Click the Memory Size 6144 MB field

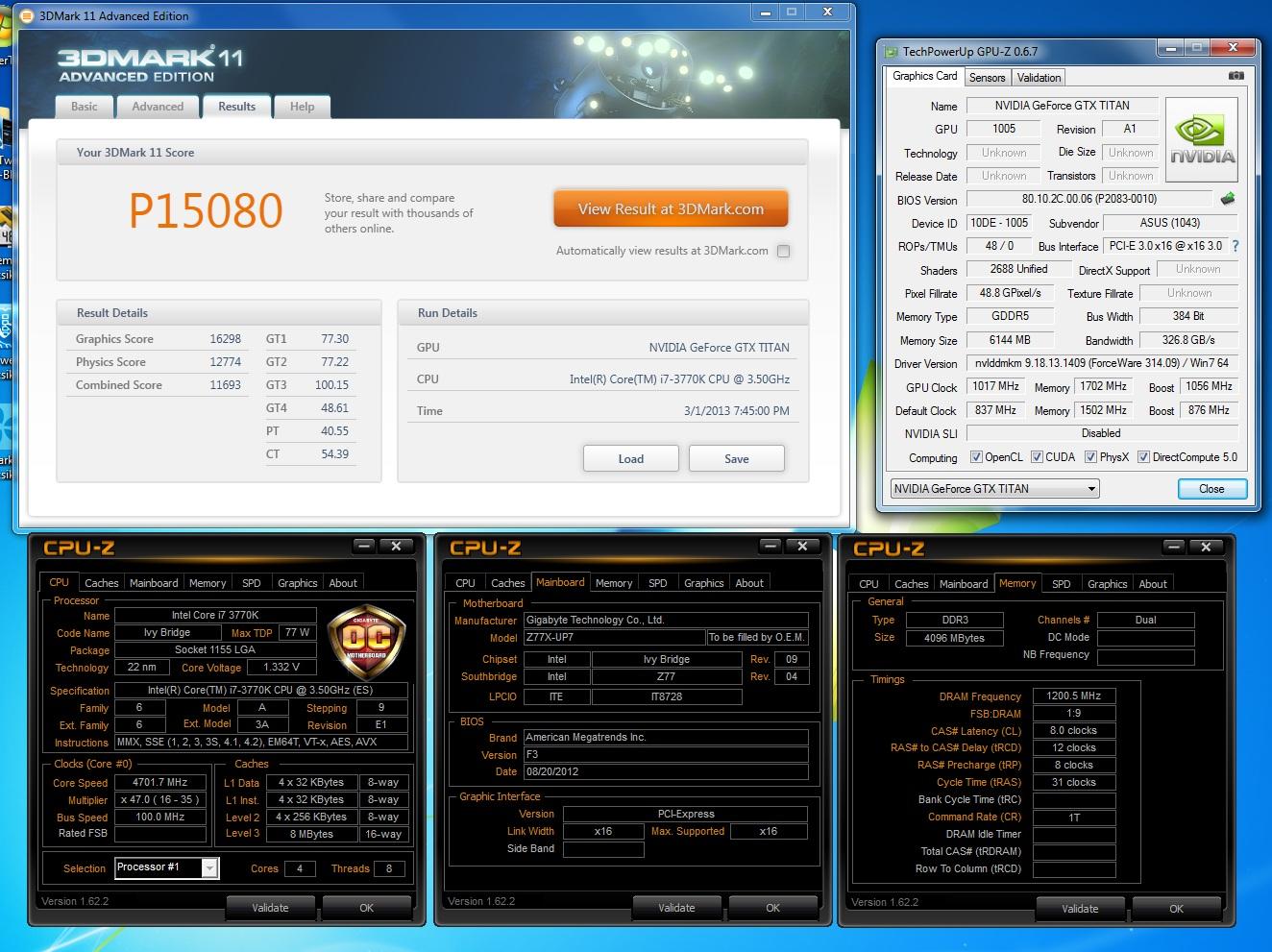(x=1010, y=340)
